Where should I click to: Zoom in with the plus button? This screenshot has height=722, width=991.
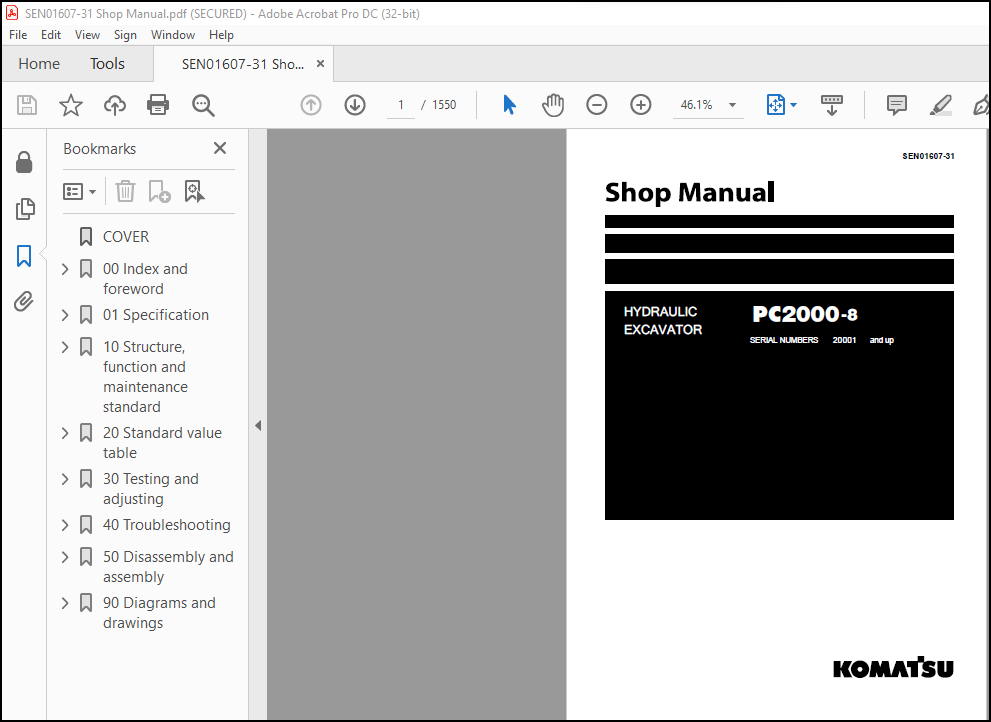(x=641, y=105)
